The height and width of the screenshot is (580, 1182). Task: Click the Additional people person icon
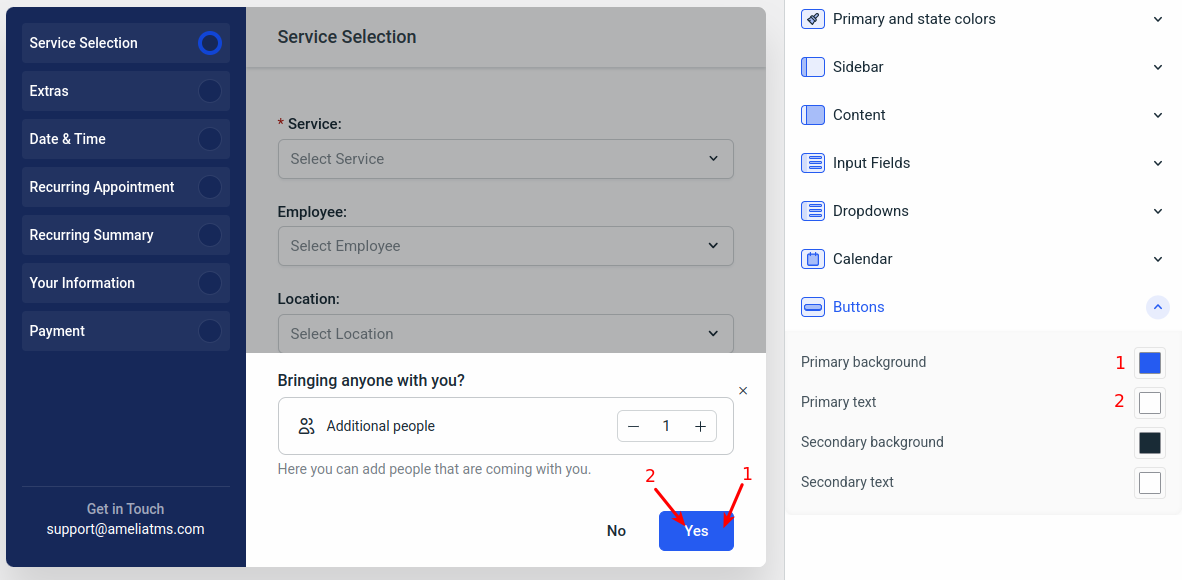pyautogui.click(x=307, y=425)
